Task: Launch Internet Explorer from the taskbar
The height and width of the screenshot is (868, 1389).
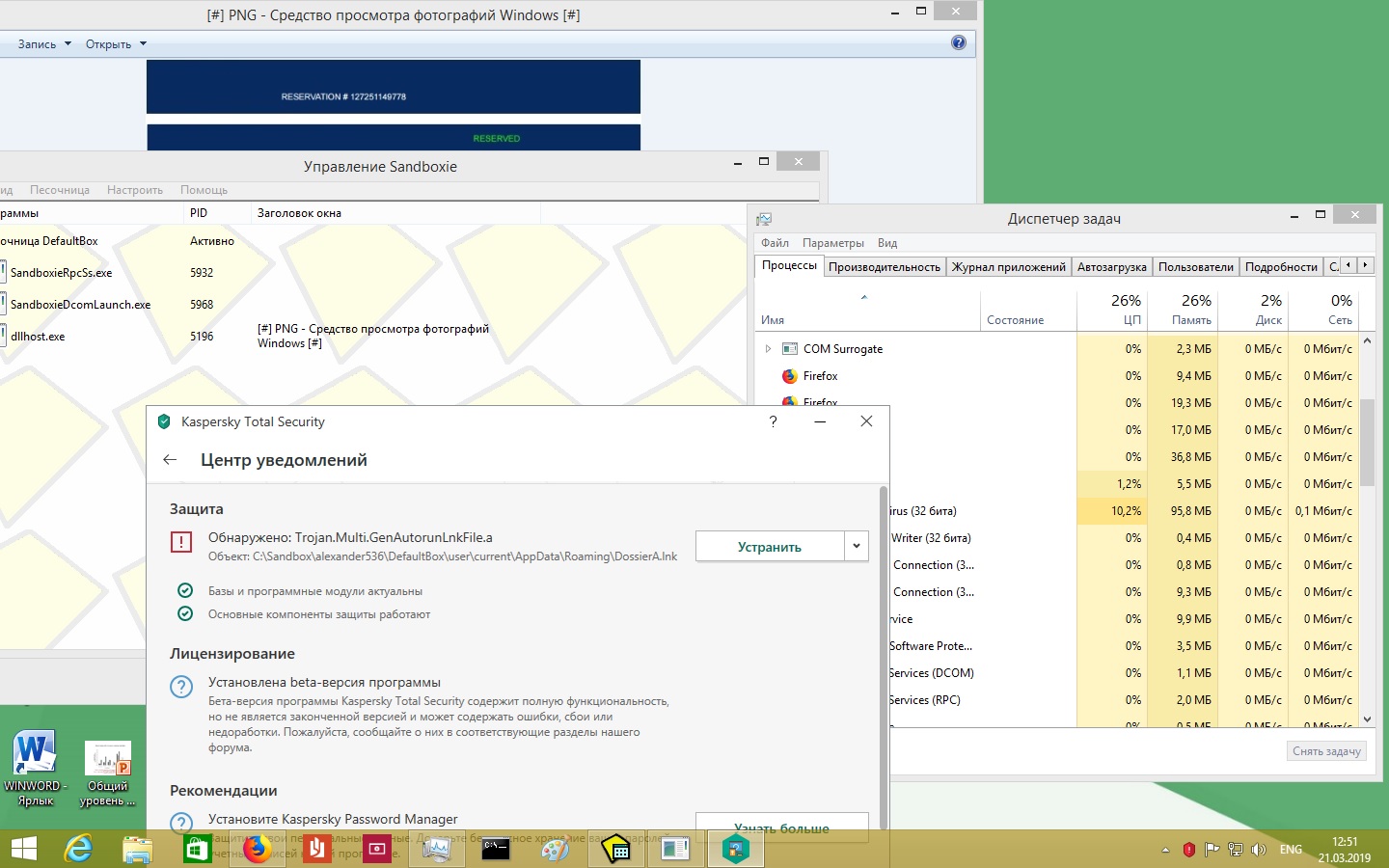Action: click(x=78, y=849)
